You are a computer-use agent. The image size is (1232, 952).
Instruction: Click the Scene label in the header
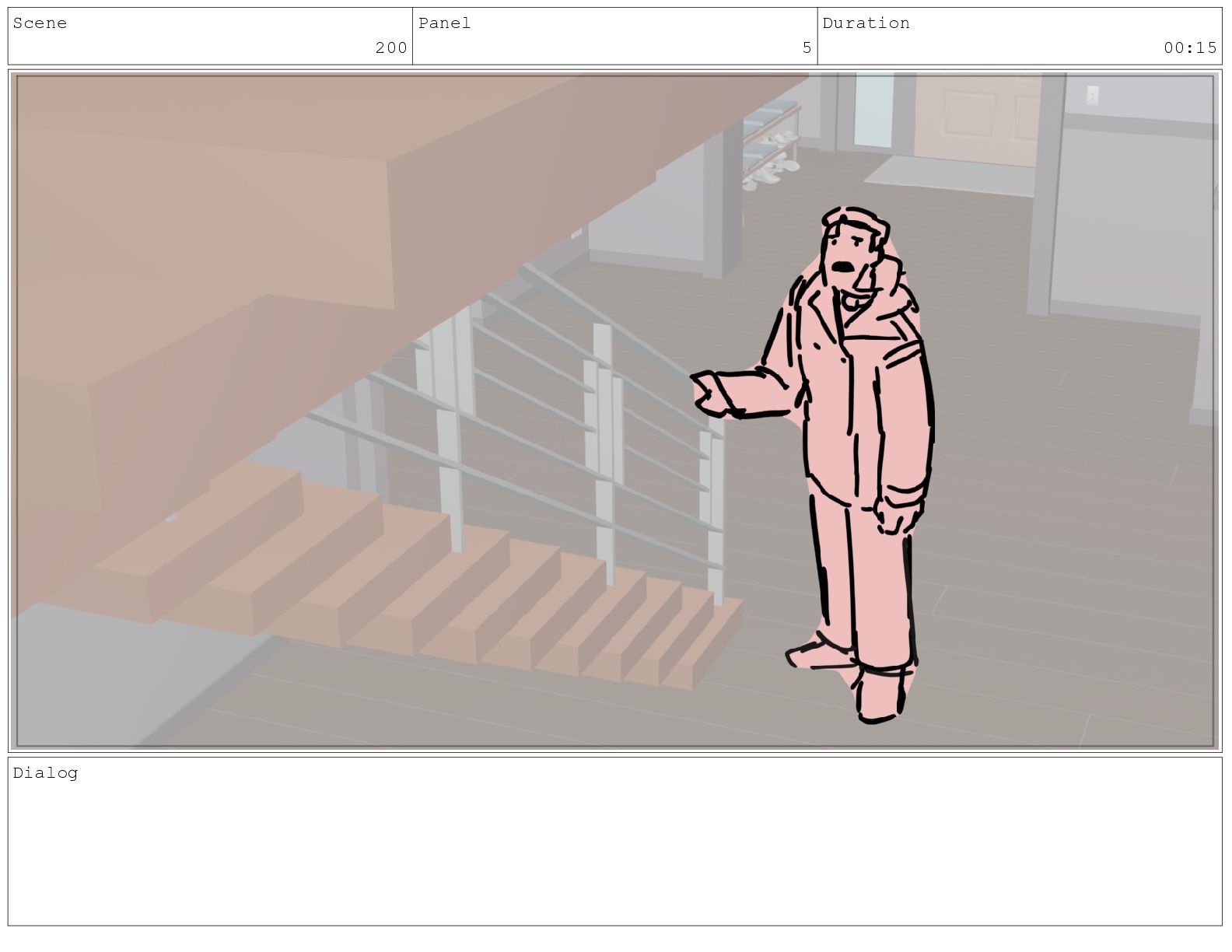(x=40, y=23)
